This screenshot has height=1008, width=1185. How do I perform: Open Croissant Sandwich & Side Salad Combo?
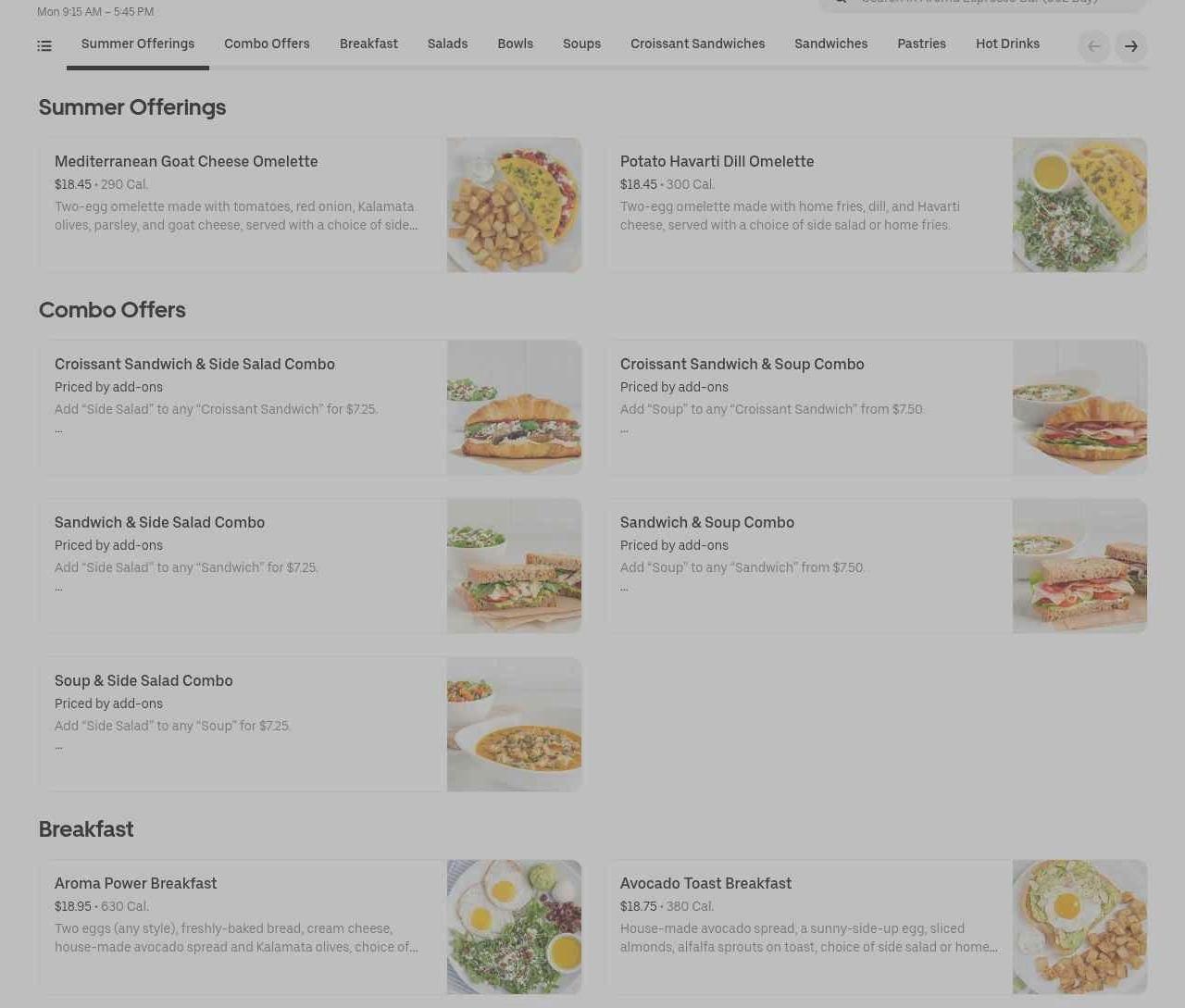pos(310,407)
